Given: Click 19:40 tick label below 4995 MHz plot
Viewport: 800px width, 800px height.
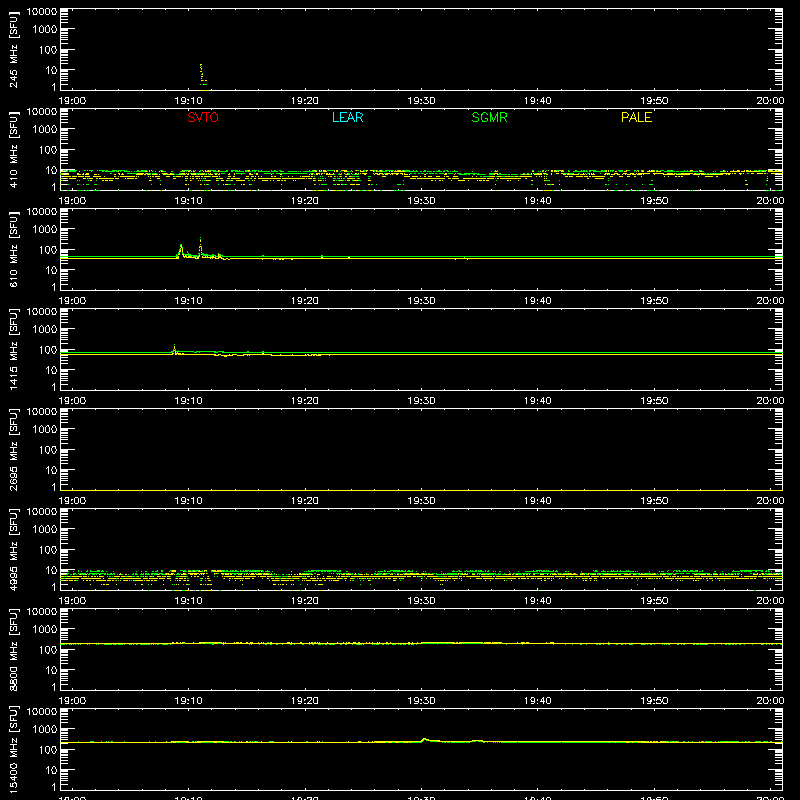Looking at the screenshot, I should (538, 601).
